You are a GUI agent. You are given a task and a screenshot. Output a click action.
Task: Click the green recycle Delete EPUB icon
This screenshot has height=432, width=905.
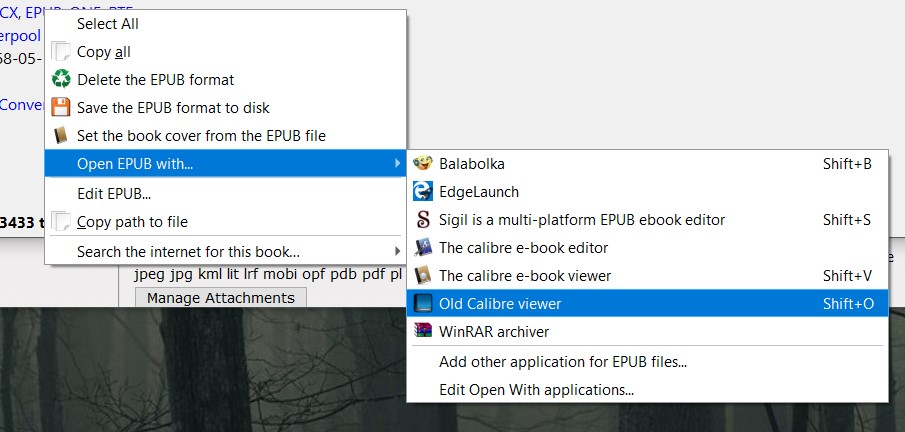tap(62, 79)
